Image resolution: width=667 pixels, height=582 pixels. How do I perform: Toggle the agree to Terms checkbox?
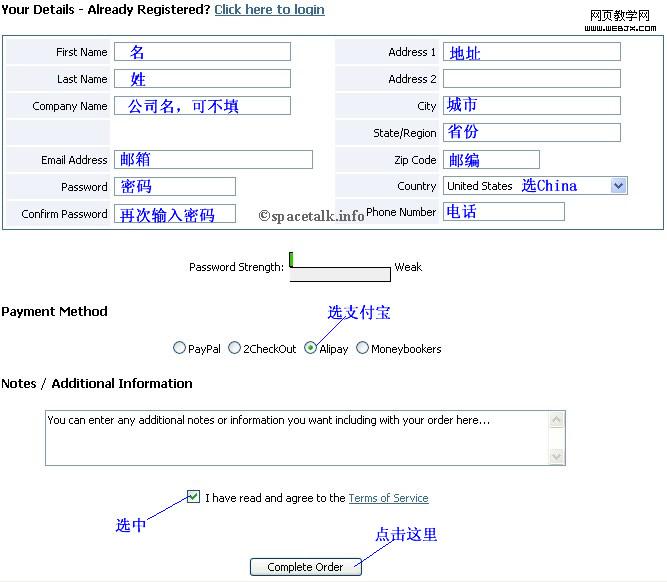coord(194,497)
